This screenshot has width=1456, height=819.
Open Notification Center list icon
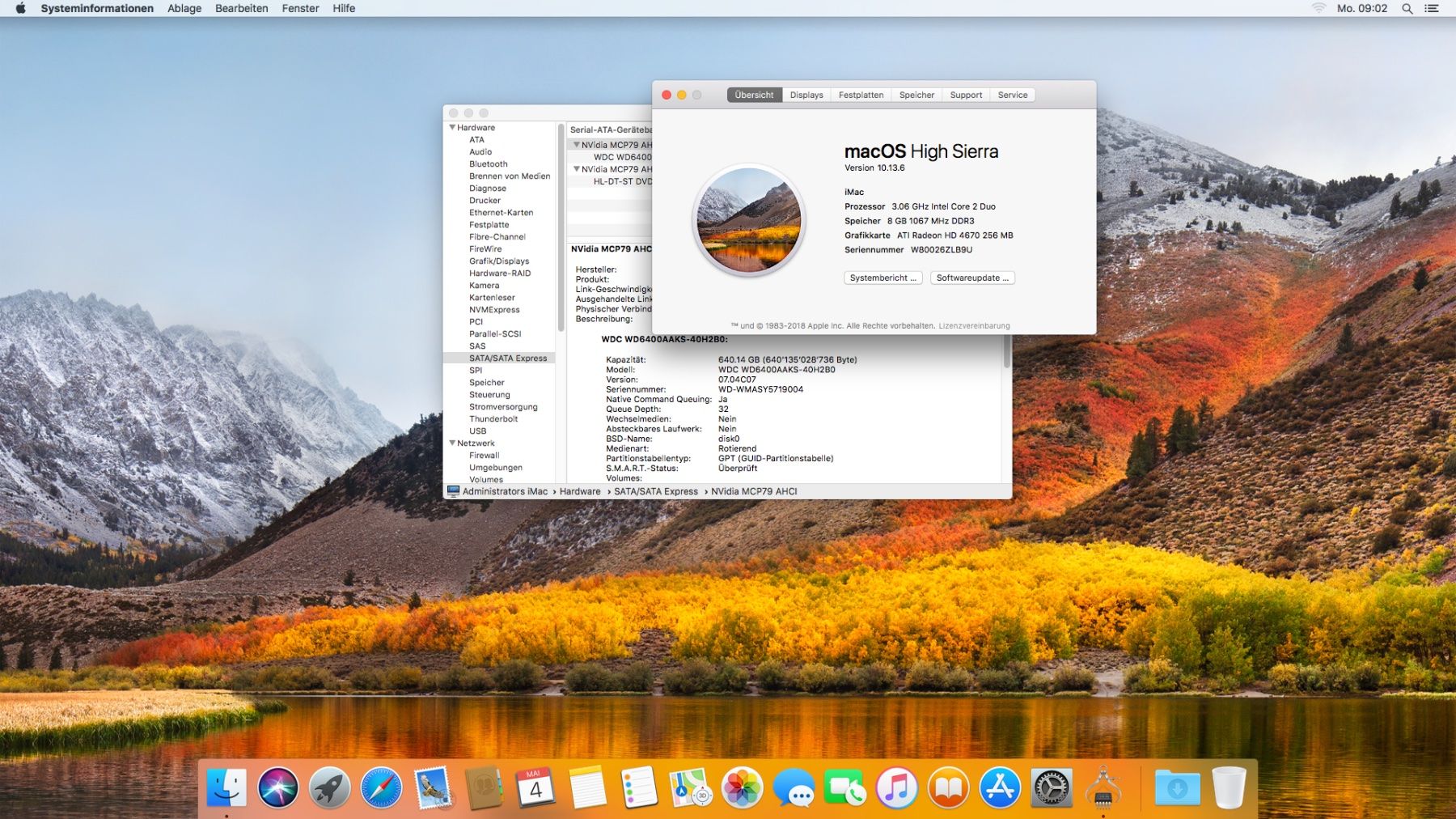[x=1432, y=8]
